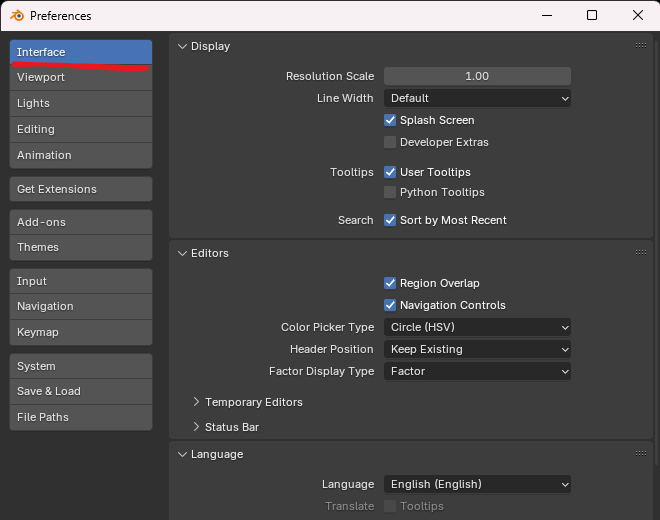This screenshot has height=520, width=660.
Task: Open the Animation preferences tab
Action: coord(81,155)
